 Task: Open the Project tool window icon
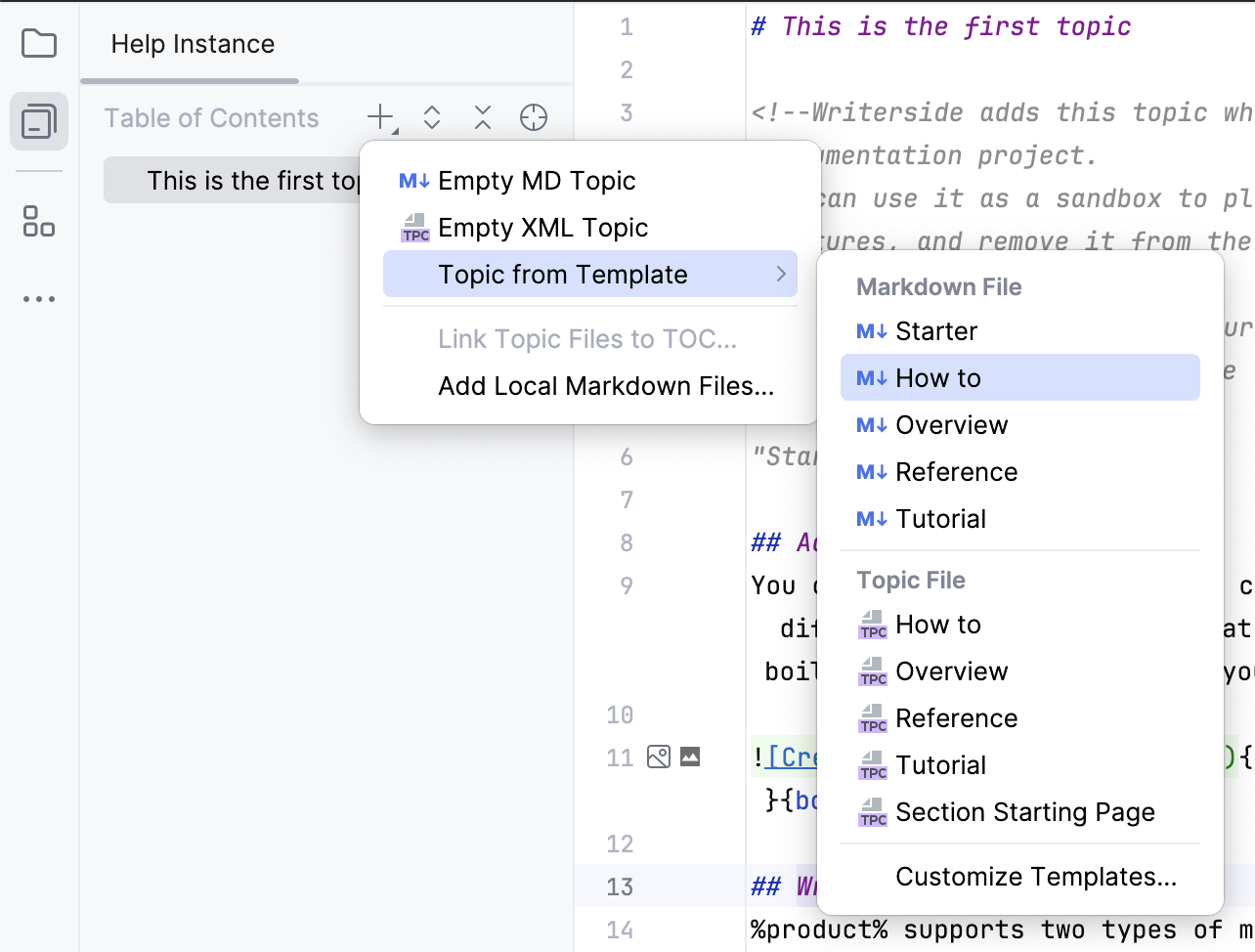(x=38, y=43)
